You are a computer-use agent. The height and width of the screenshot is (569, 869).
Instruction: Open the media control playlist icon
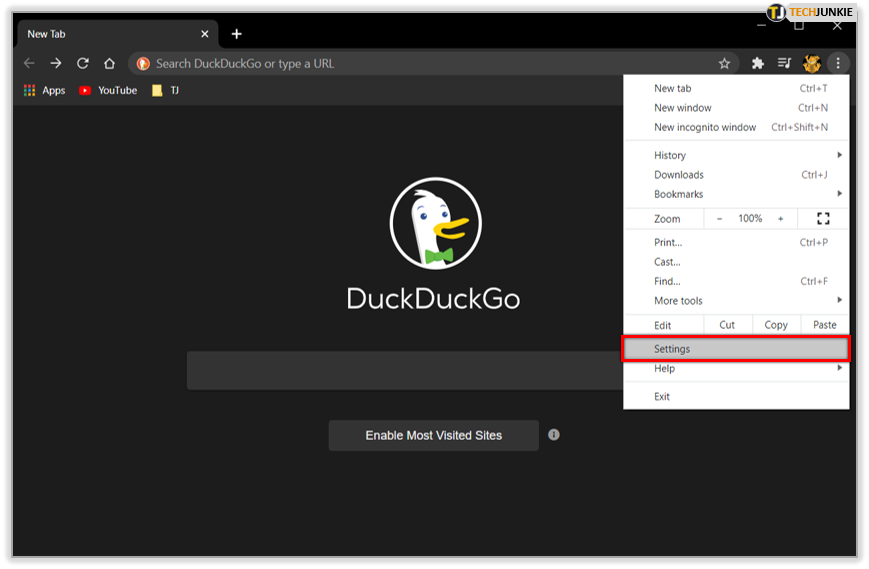tap(784, 63)
